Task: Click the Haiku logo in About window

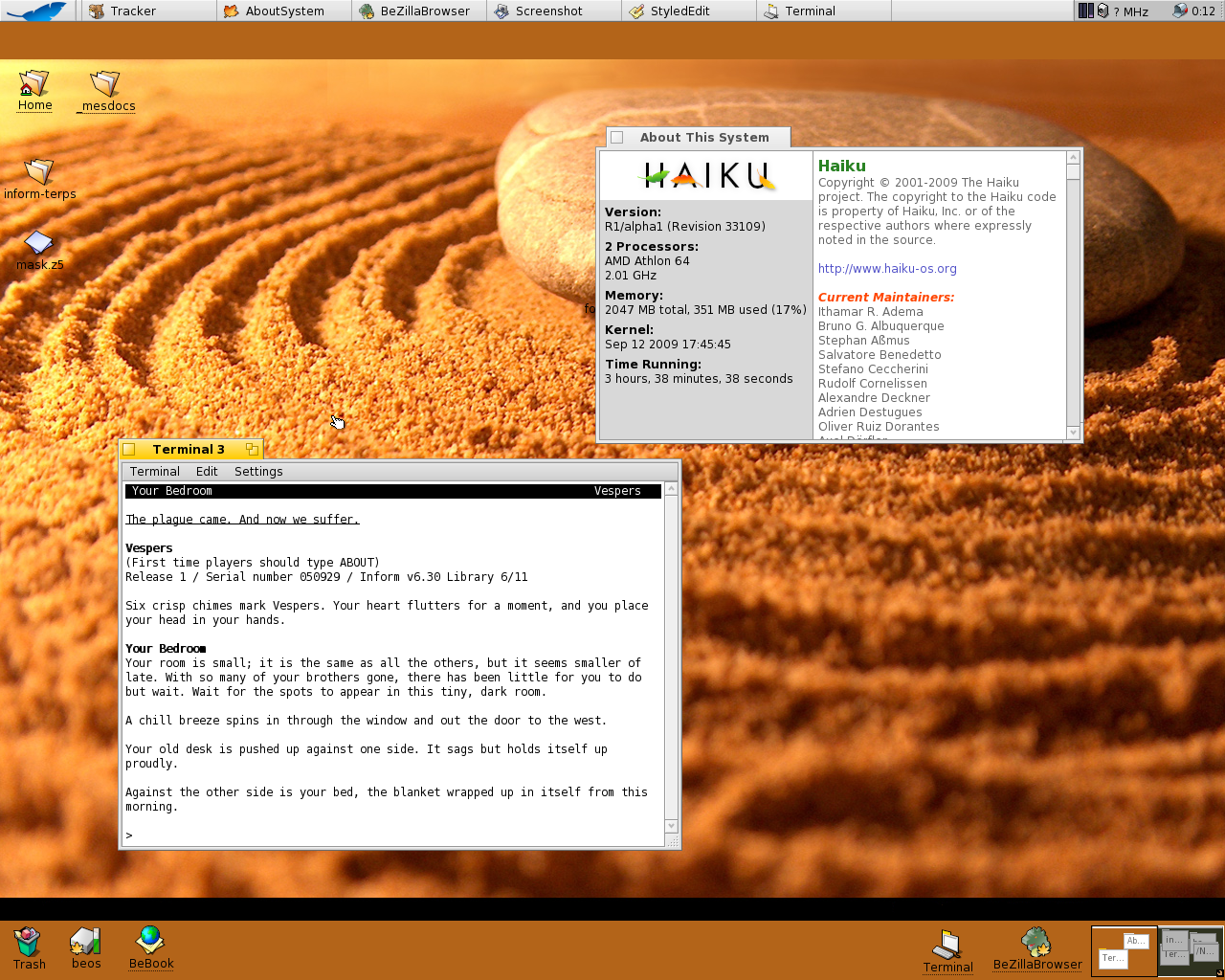Action: click(x=705, y=175)
